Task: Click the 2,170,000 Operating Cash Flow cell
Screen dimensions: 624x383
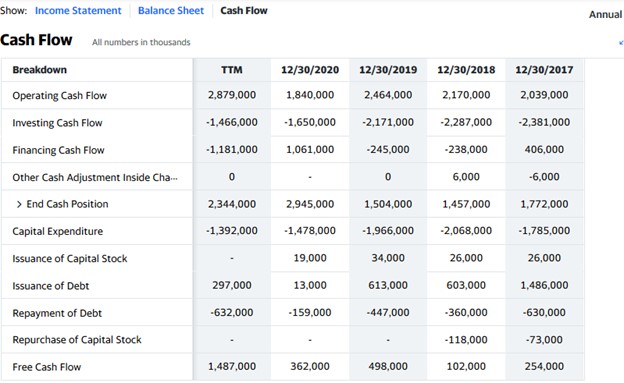Action: (466, 95)
